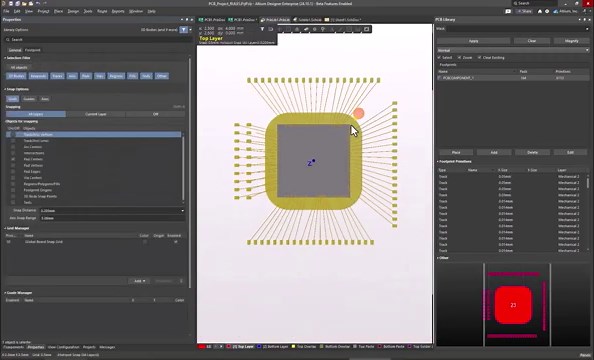Switch to the Projects panel tab

(x=89, y=347)
